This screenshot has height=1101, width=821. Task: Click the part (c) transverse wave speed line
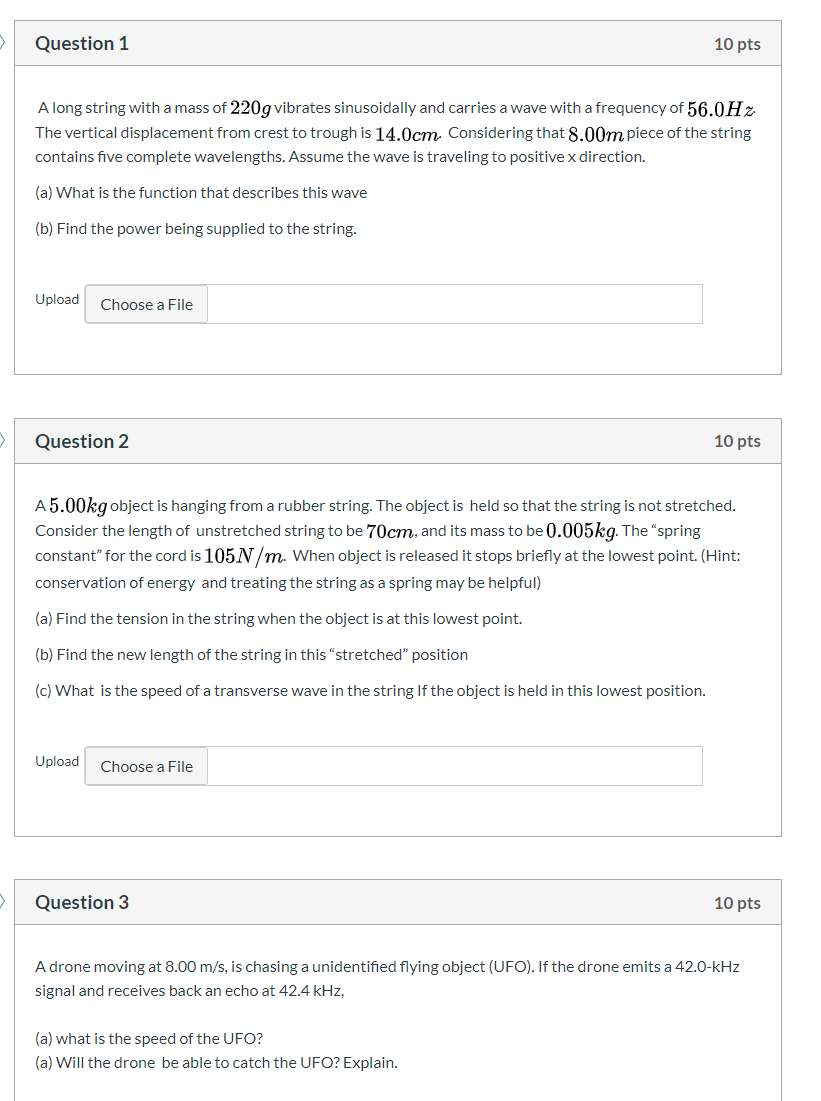tap(370, 691)
